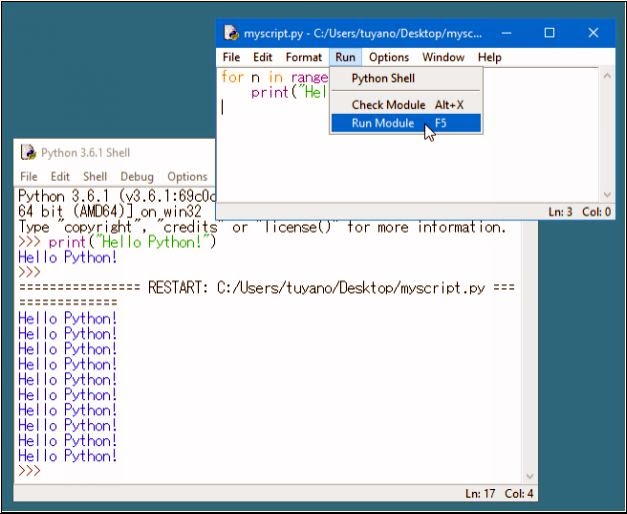Open the Shell menu in Python Shell
The width and height of the screenshot is (627, 514).
click(95, 177)
